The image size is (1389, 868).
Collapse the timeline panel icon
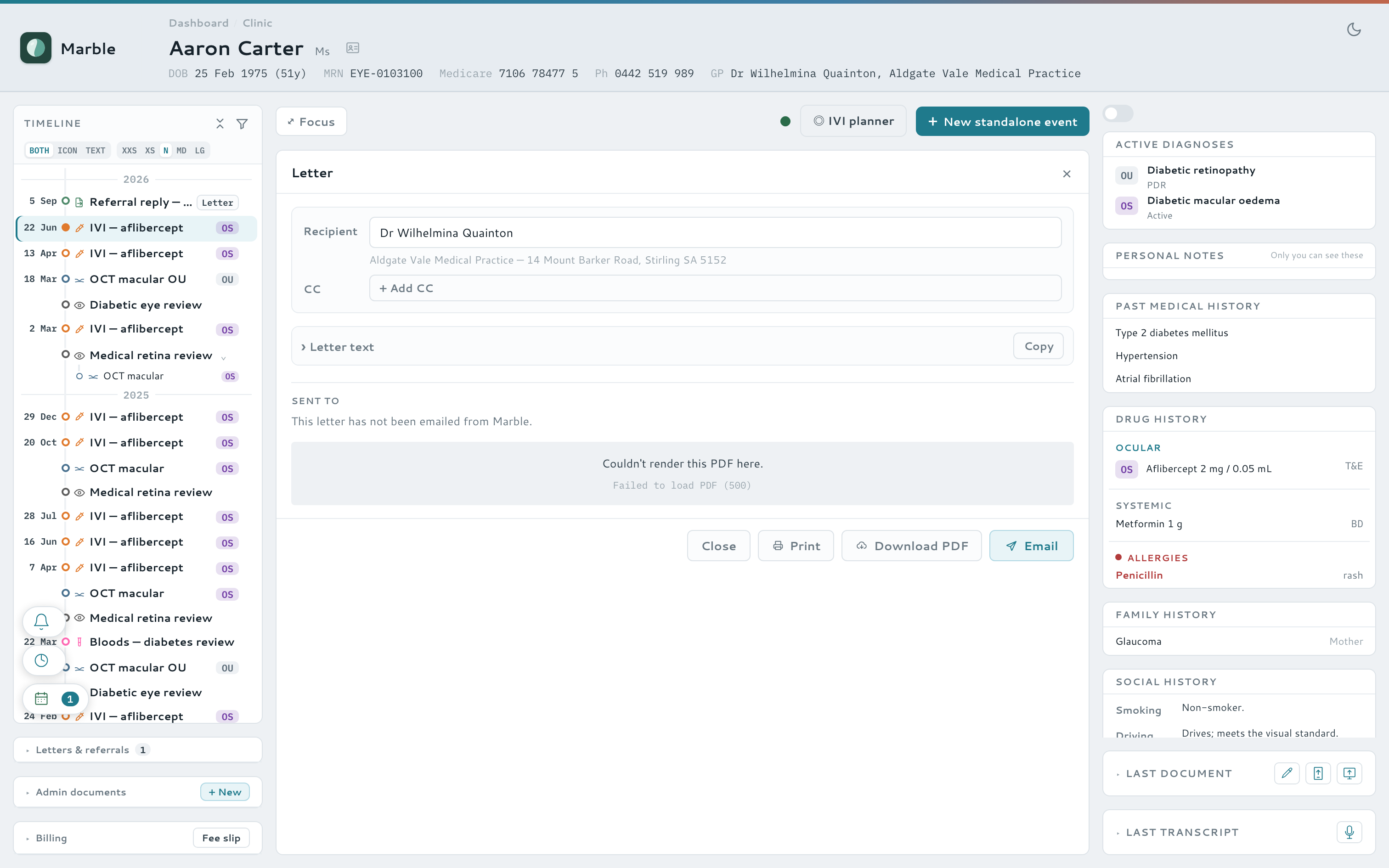click(x=220, y=124)
